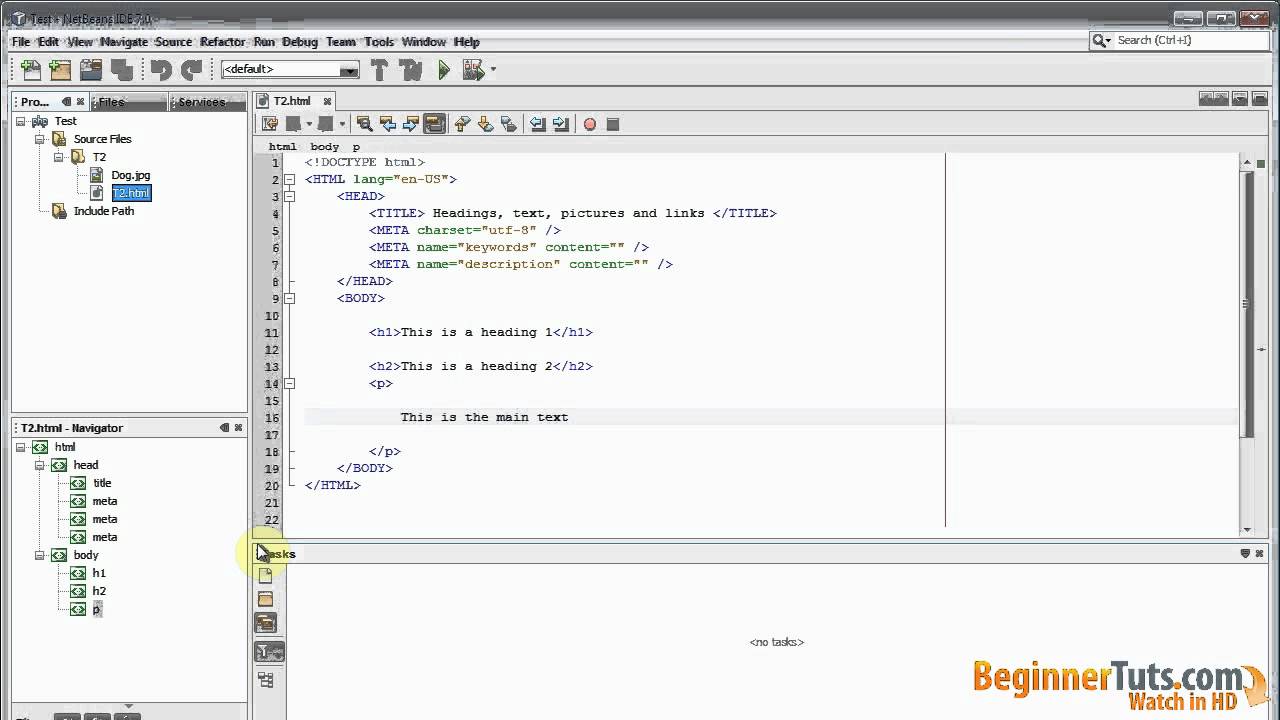Select h2 node in Navigator
The height and width of the screenshot is (720, 1280).
[99, 591]
